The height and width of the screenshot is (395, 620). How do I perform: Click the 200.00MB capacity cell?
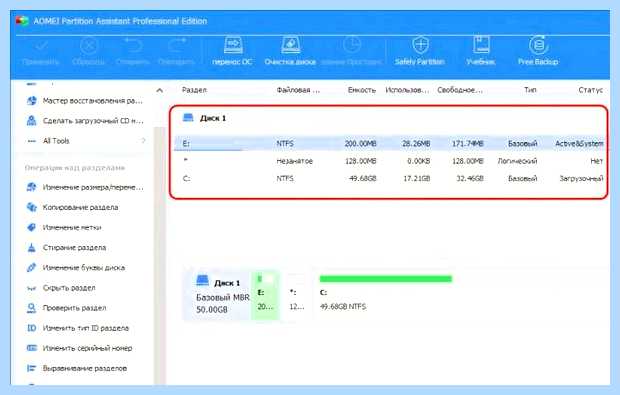pos(360,144)
